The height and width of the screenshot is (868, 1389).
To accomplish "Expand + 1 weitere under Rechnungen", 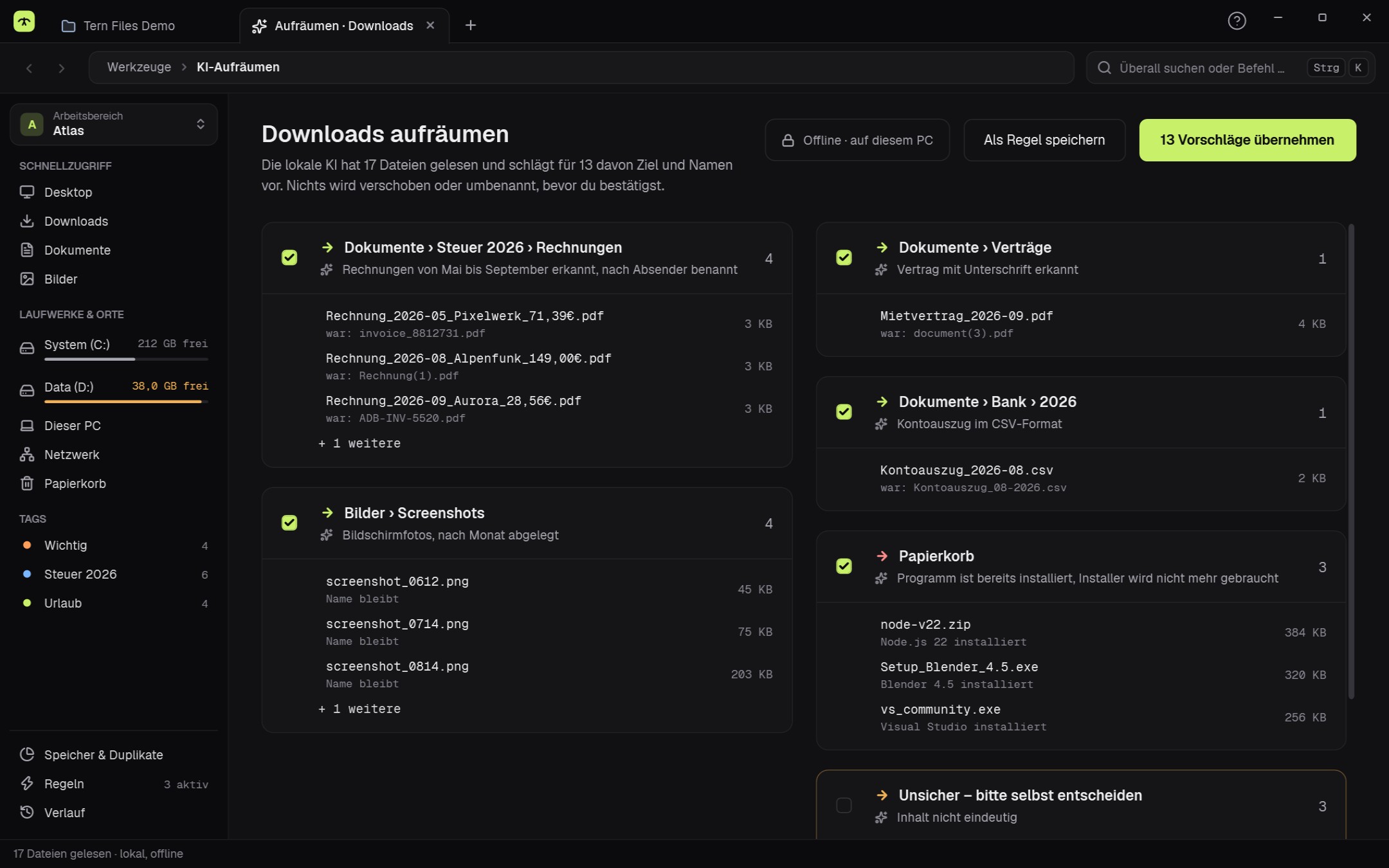I will (360, 444).
